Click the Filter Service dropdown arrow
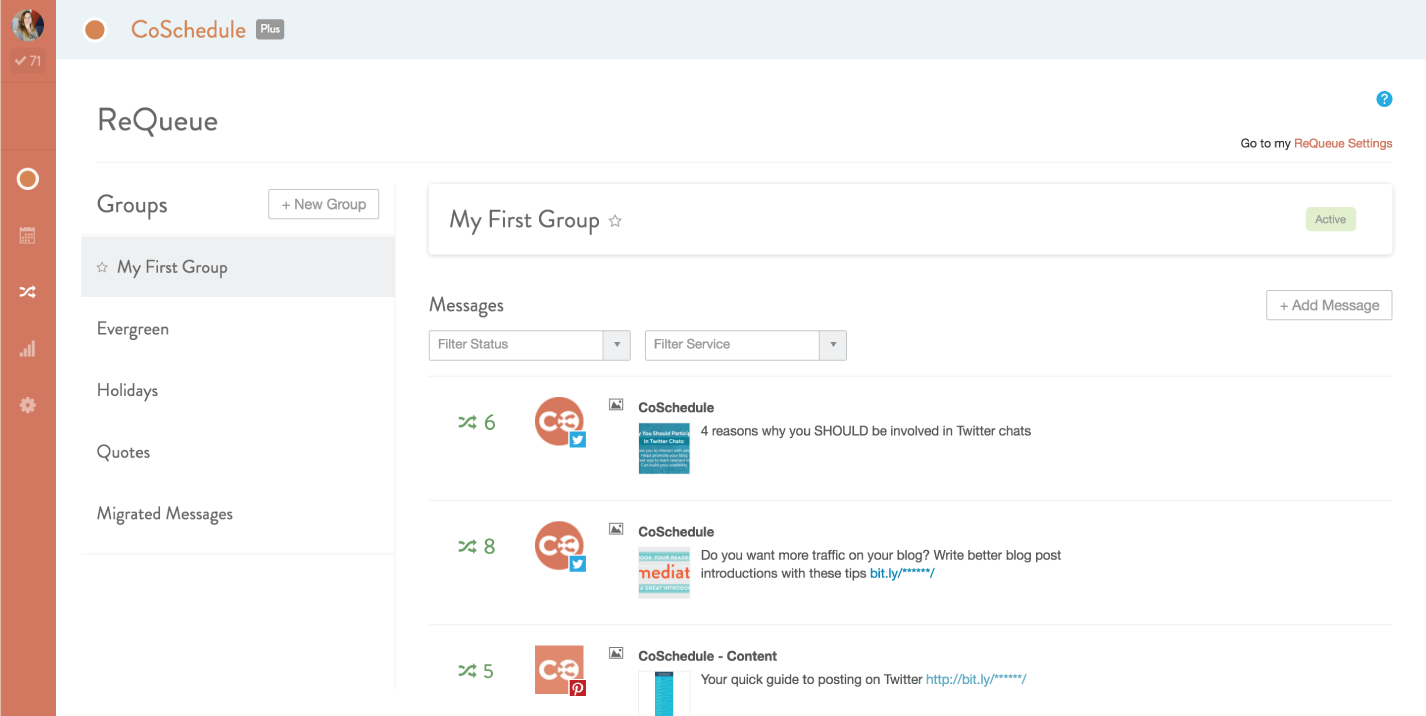Screen dimensions: 1426x716 point(832,345)
